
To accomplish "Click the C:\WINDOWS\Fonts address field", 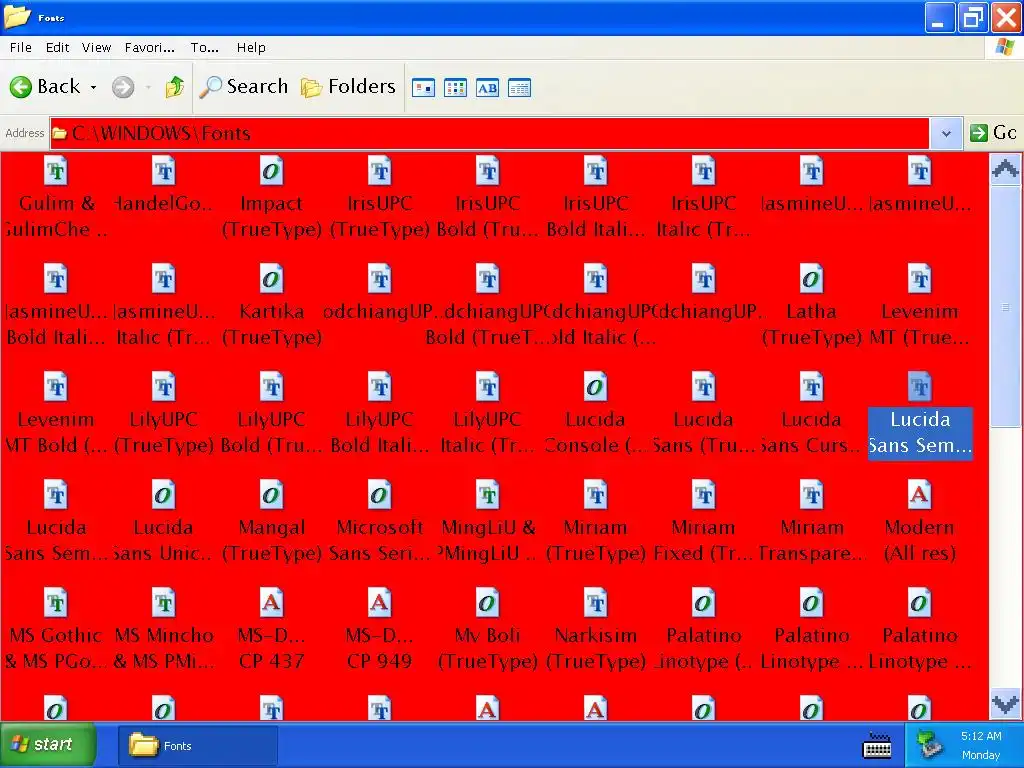I will 490,133.
